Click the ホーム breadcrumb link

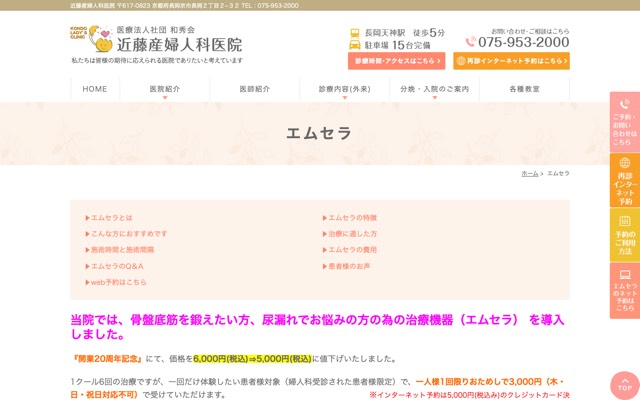point(530,173)
